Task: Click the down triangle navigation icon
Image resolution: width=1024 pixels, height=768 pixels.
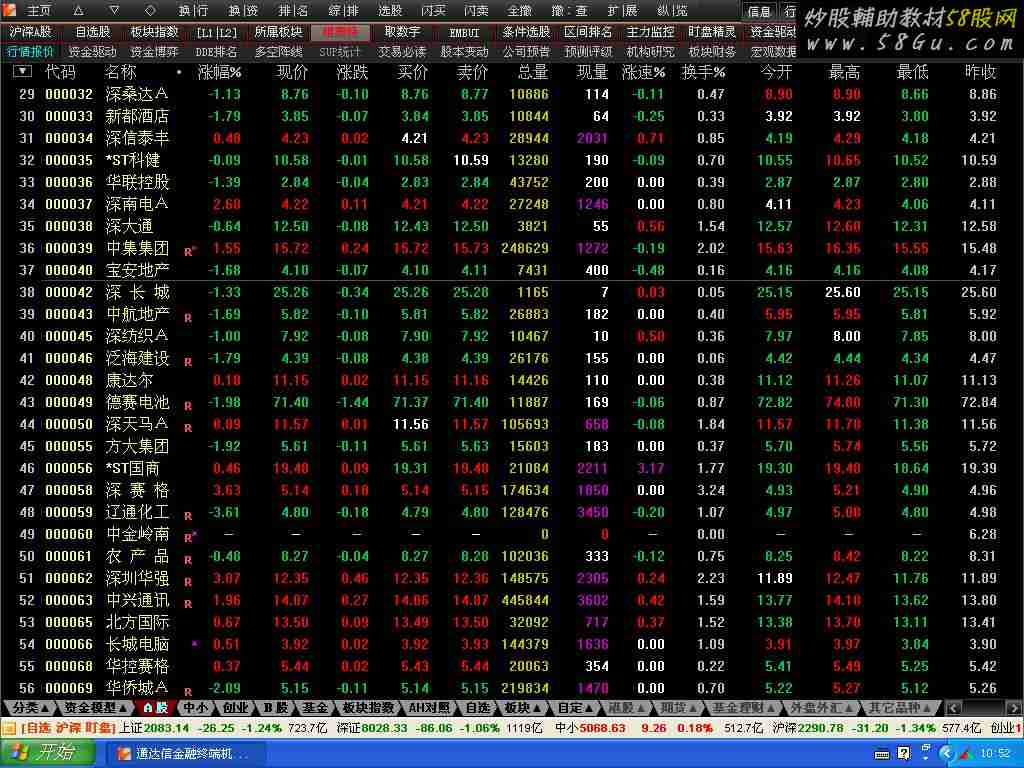Action: point(114,10)
